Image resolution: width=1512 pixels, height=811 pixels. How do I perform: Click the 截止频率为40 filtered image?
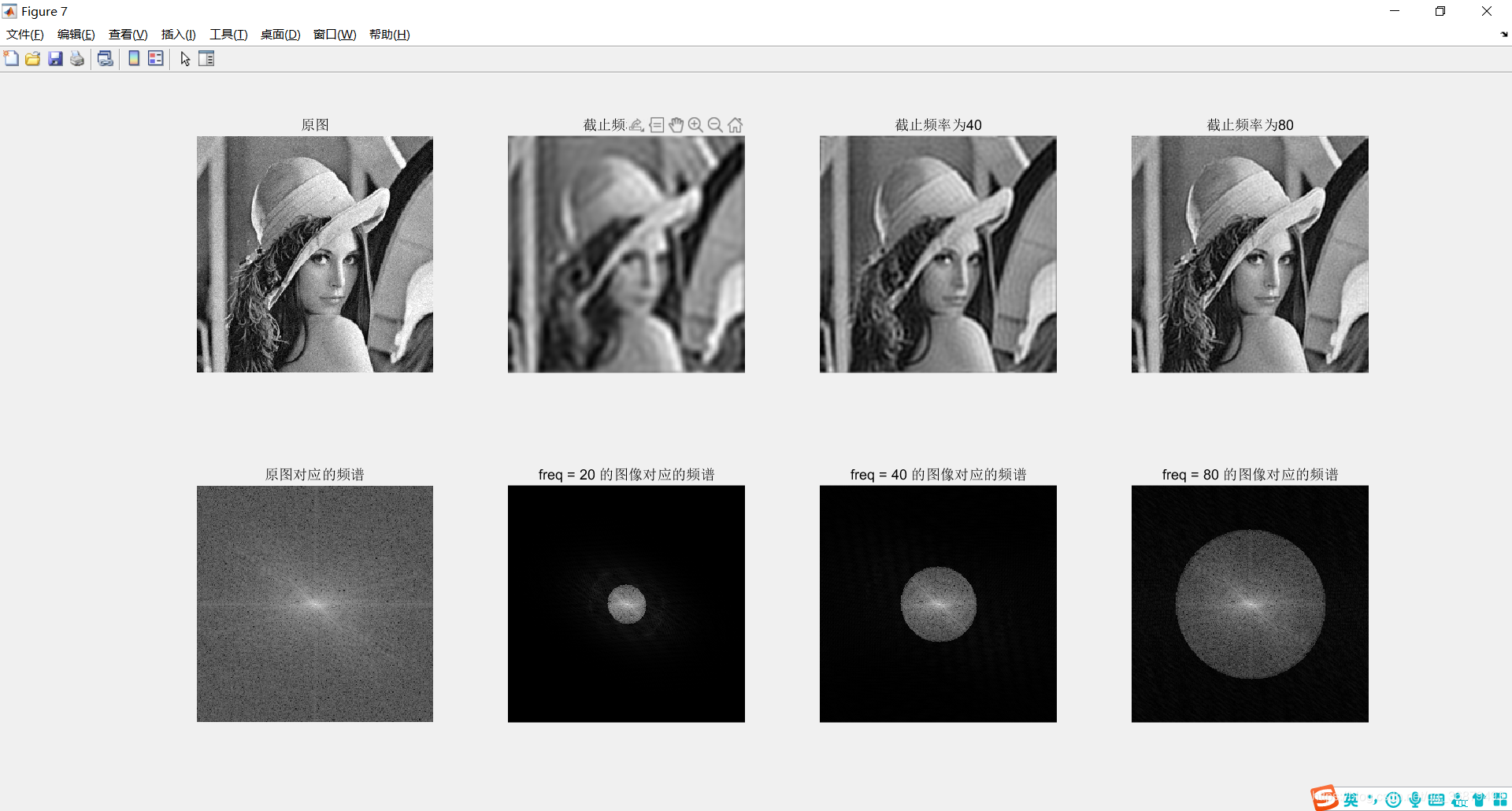point(938,254)
